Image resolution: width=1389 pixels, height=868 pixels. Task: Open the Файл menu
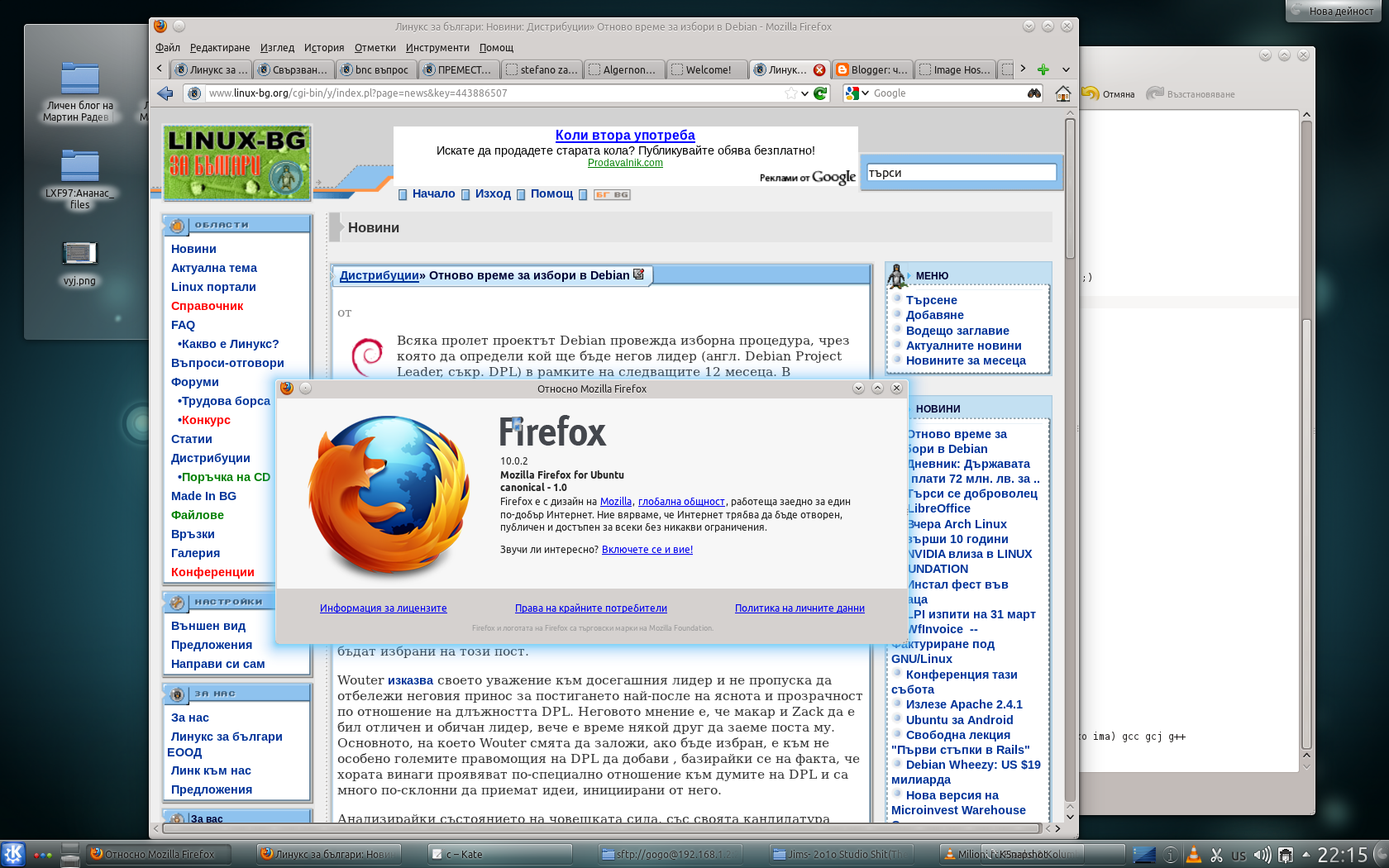[168, 48]
